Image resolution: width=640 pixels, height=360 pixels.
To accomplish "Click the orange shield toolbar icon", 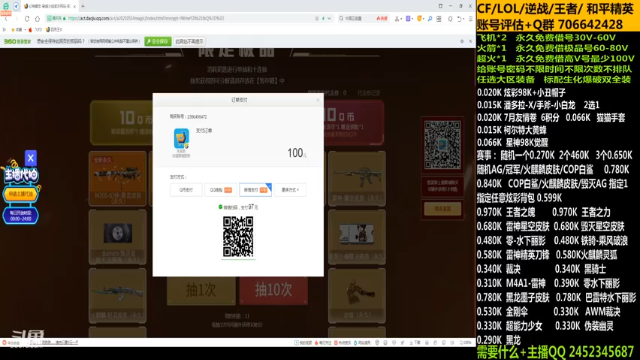I will (419, 18).
